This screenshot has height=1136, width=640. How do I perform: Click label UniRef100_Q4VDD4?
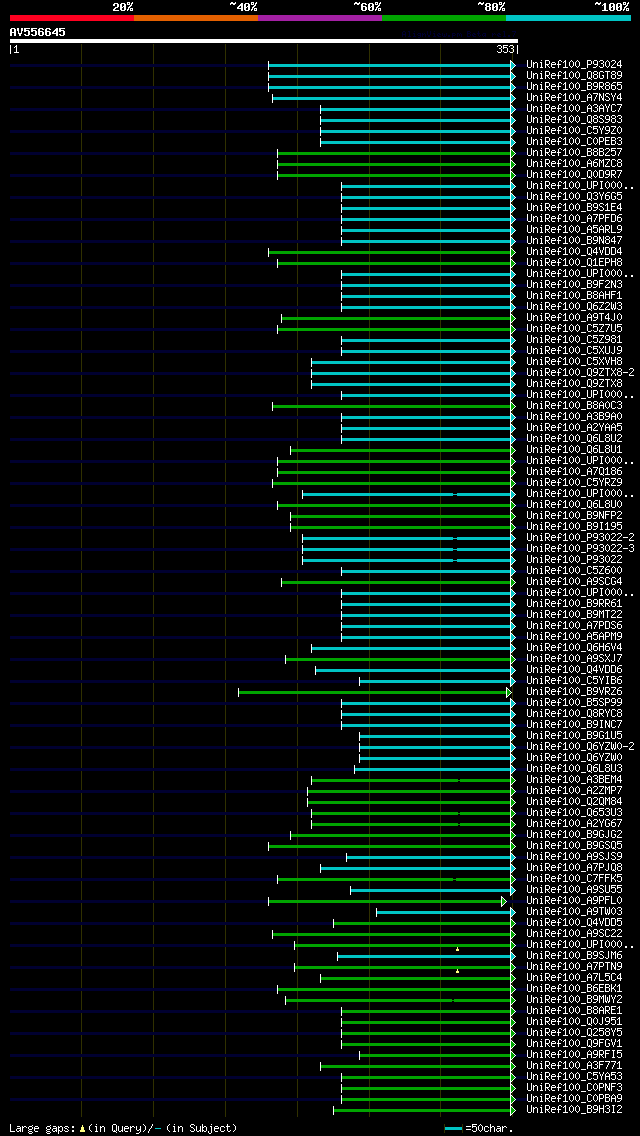[574, 251]
